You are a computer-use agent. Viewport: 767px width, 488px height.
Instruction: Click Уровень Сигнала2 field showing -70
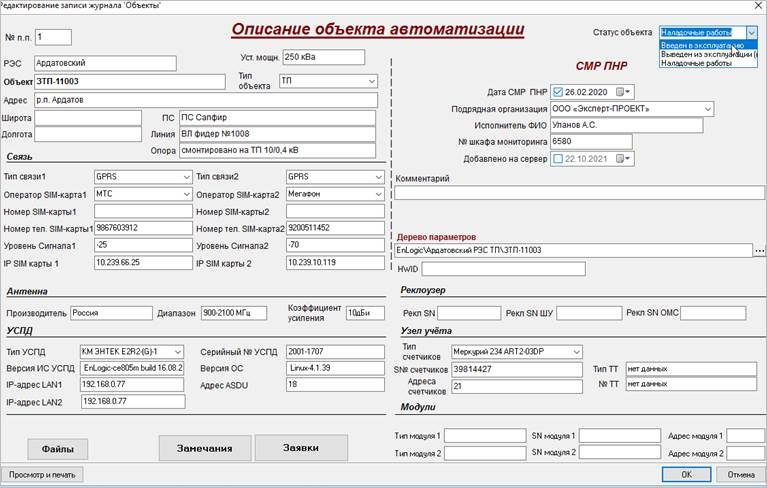point(335,245)
